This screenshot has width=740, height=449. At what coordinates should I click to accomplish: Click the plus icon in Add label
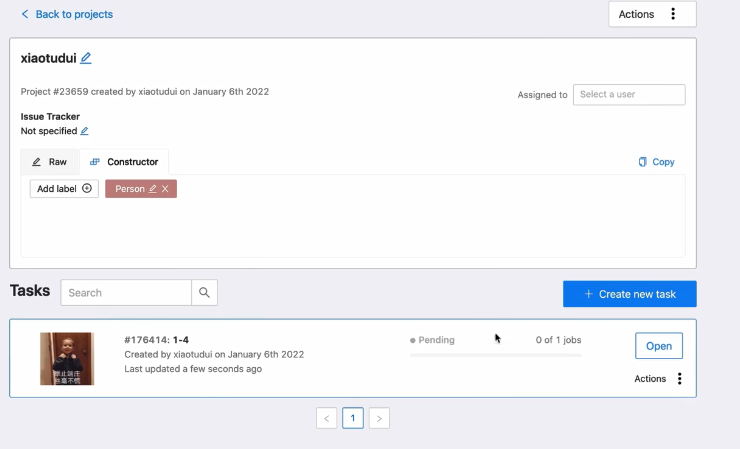click(x=87, y=189)
